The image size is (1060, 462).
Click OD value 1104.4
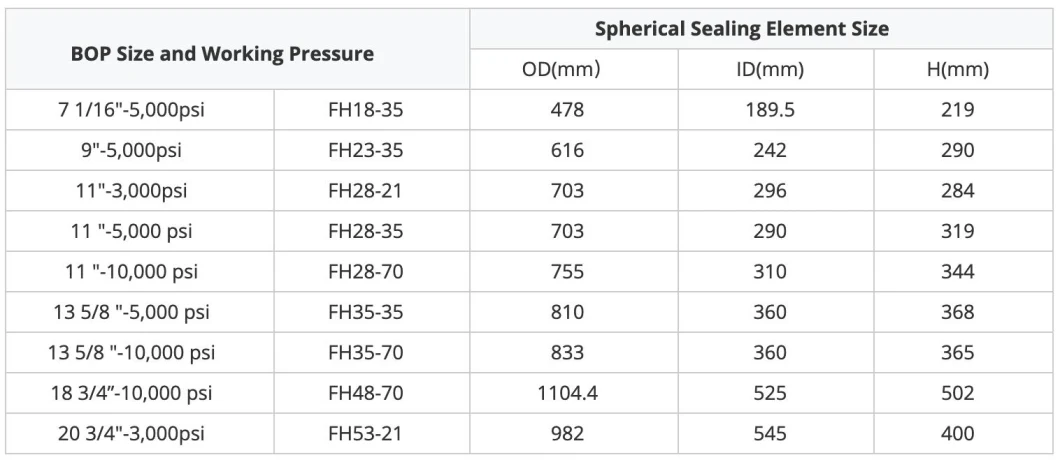(566, 393)
